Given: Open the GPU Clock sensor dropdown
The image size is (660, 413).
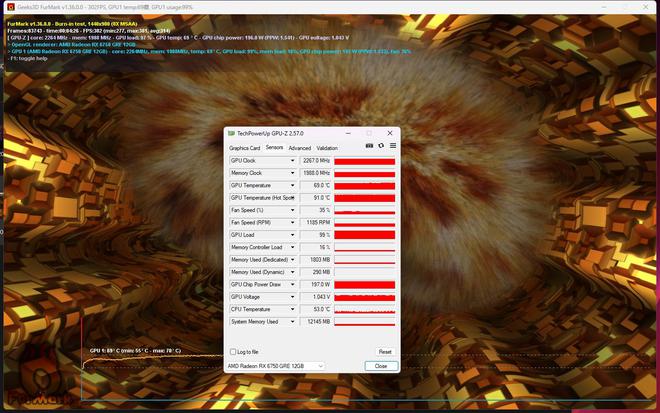Looking at the screenshot, I should click(293, 161).
